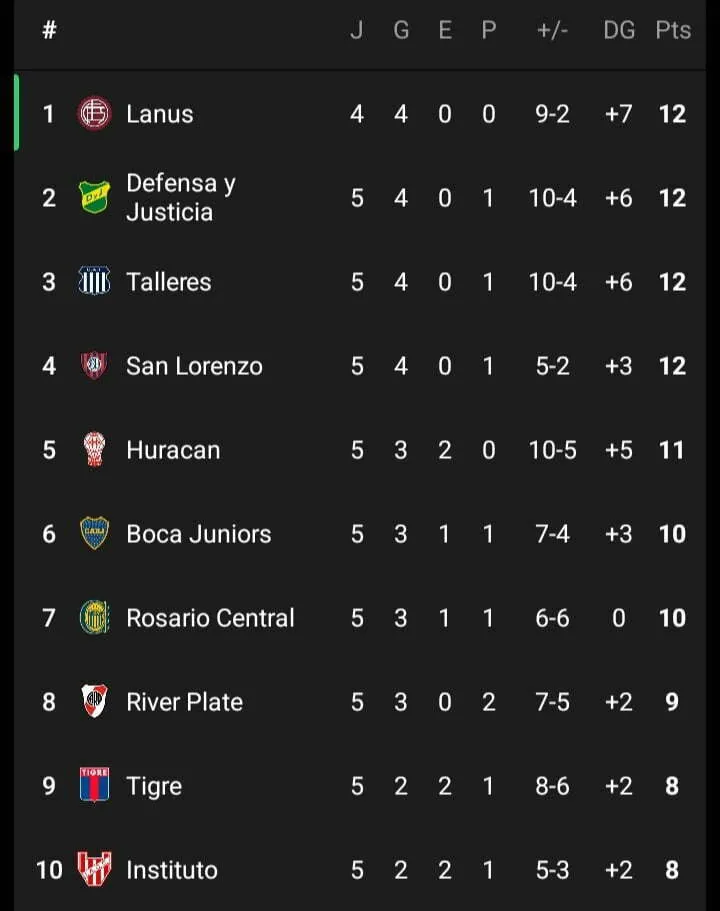Click the J matches played header

tap(357, 31)
